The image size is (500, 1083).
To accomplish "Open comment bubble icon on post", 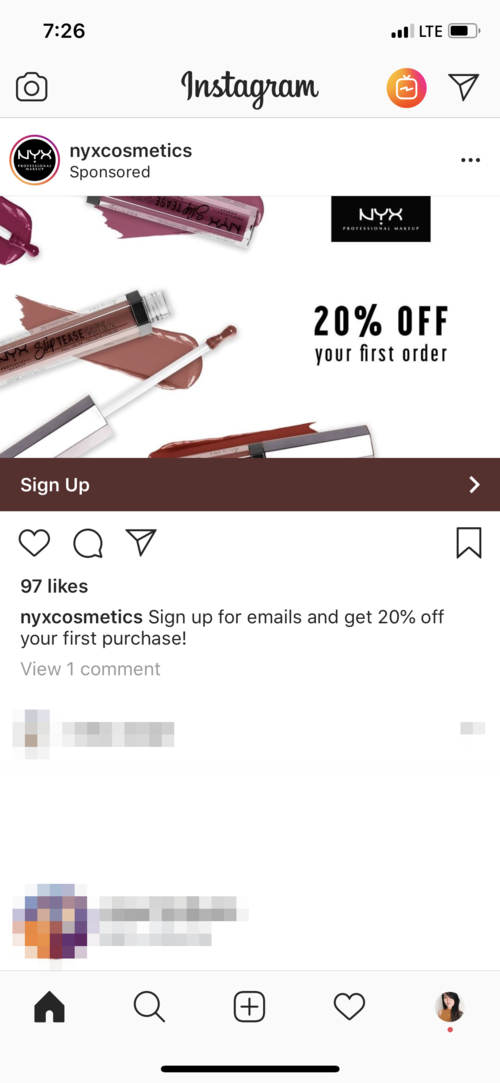I will pyautogui.click(x=88, y=543).
